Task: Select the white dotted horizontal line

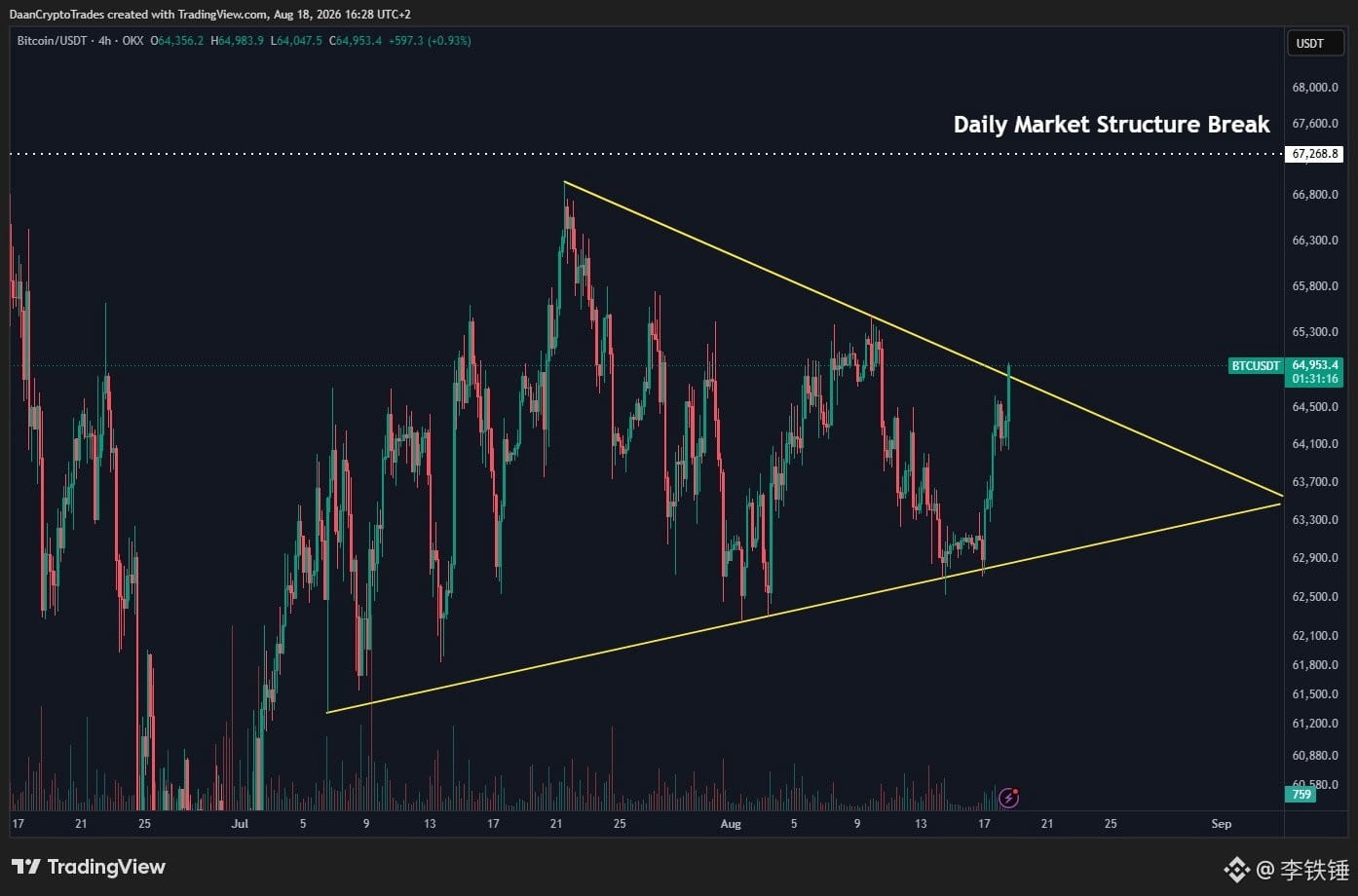Action: [647, 154]
